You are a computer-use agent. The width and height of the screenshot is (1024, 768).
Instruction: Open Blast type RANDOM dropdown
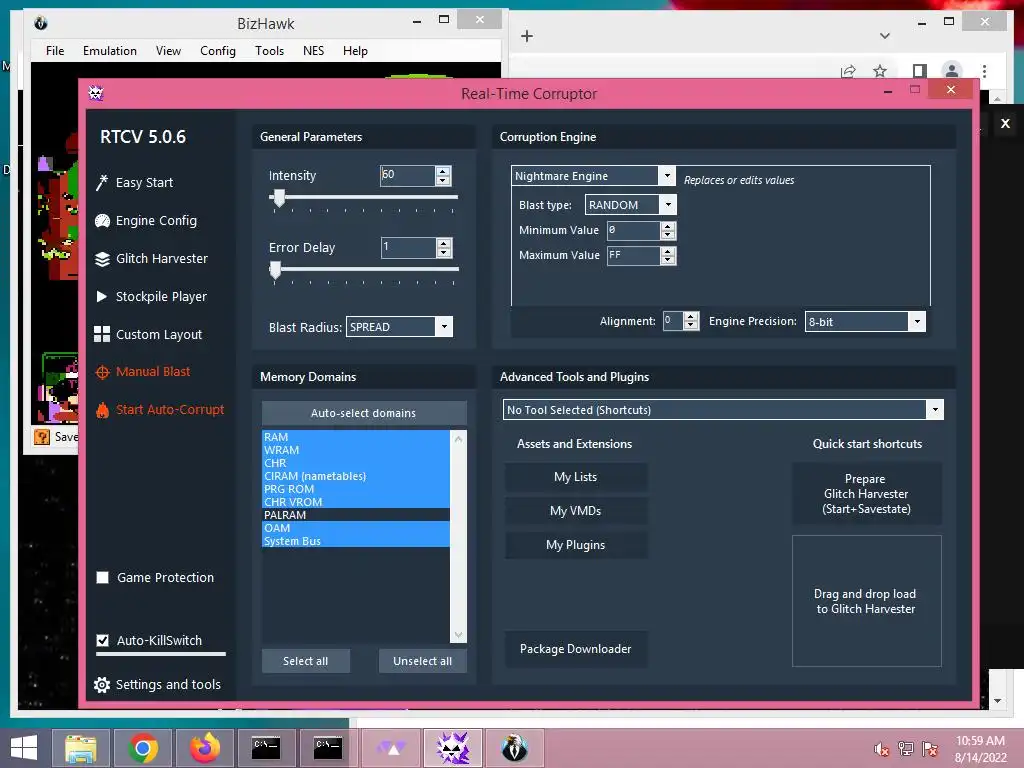coord(668,205)
